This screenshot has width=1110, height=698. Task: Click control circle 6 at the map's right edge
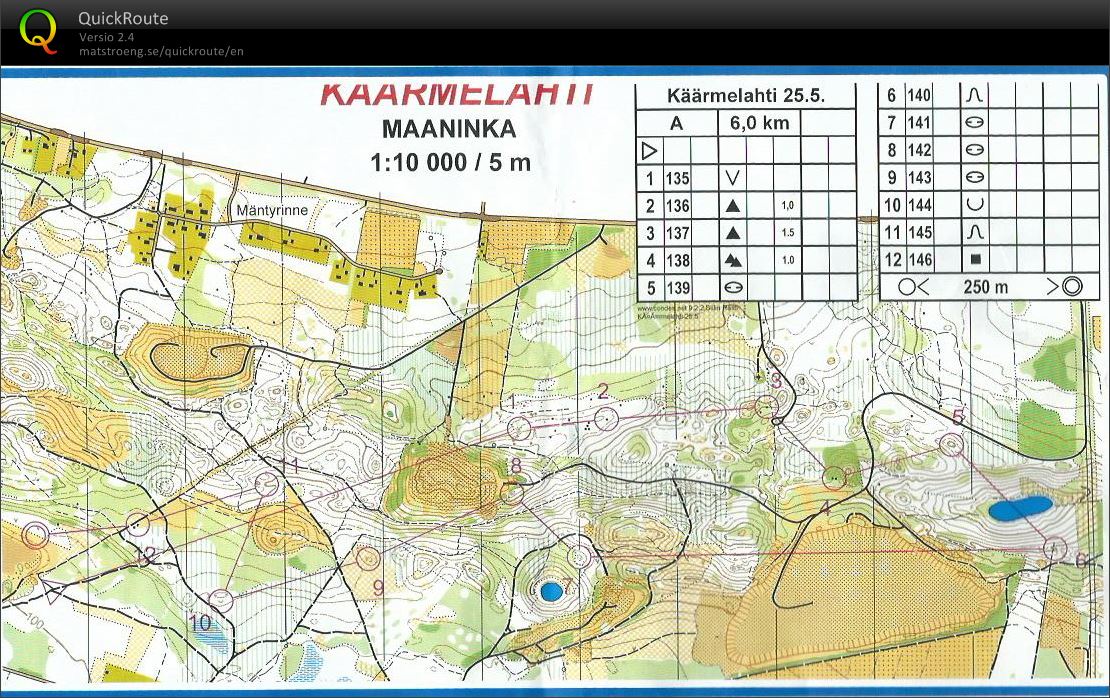pos(1055,548)
